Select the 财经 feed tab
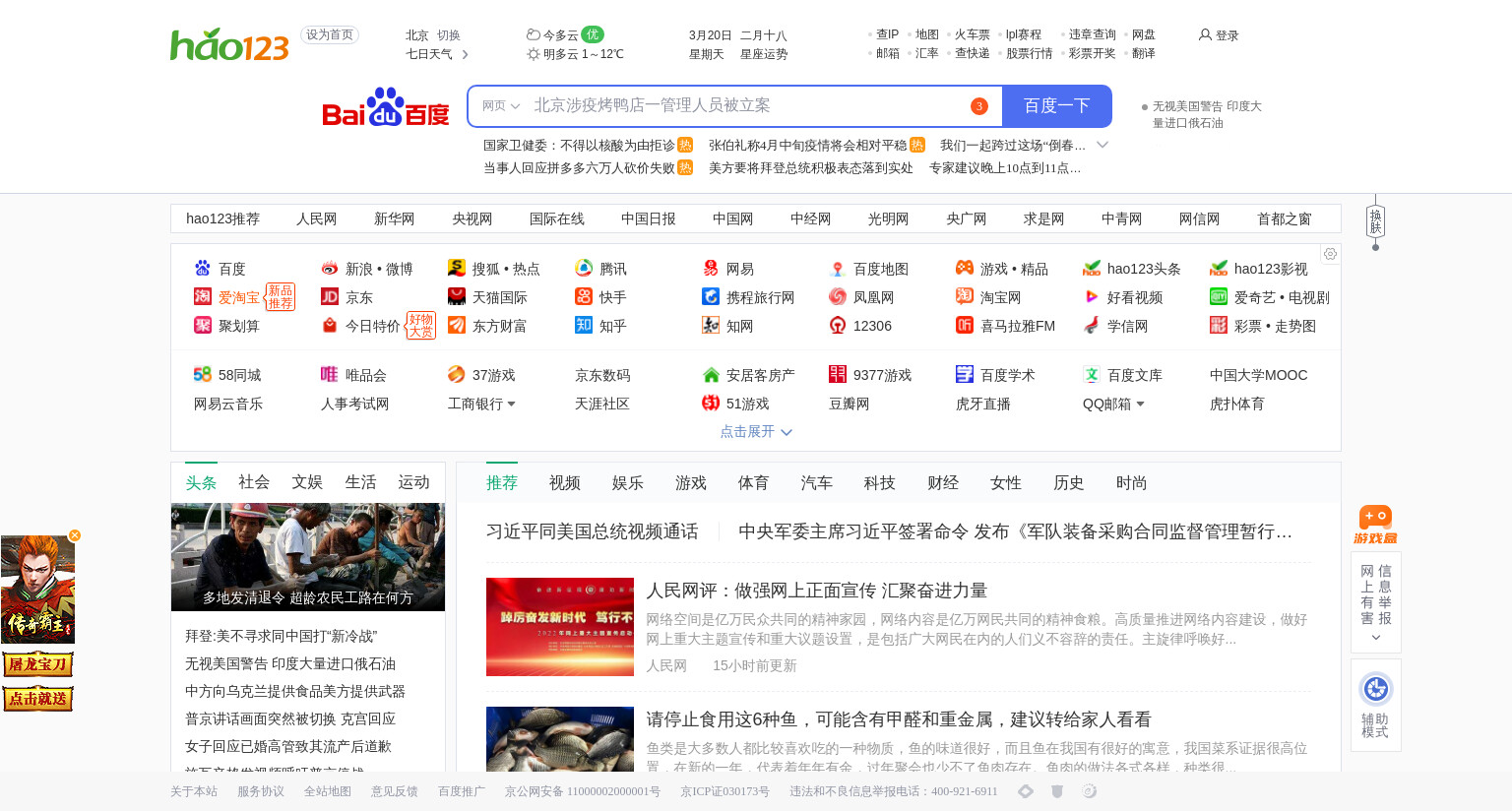 click(x=943, y=482)
